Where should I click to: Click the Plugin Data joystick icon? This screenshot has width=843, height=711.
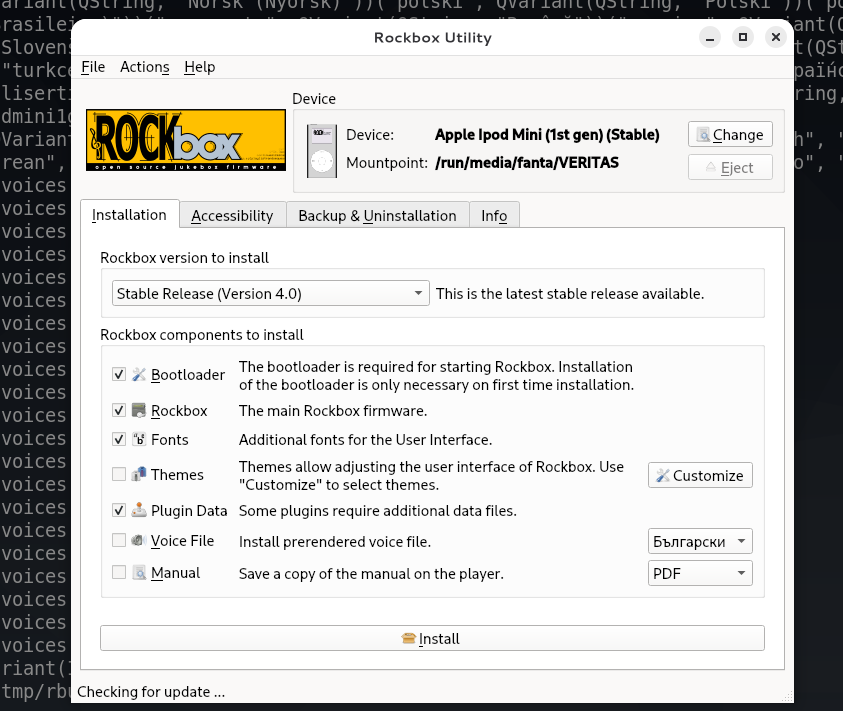[139, 511]
